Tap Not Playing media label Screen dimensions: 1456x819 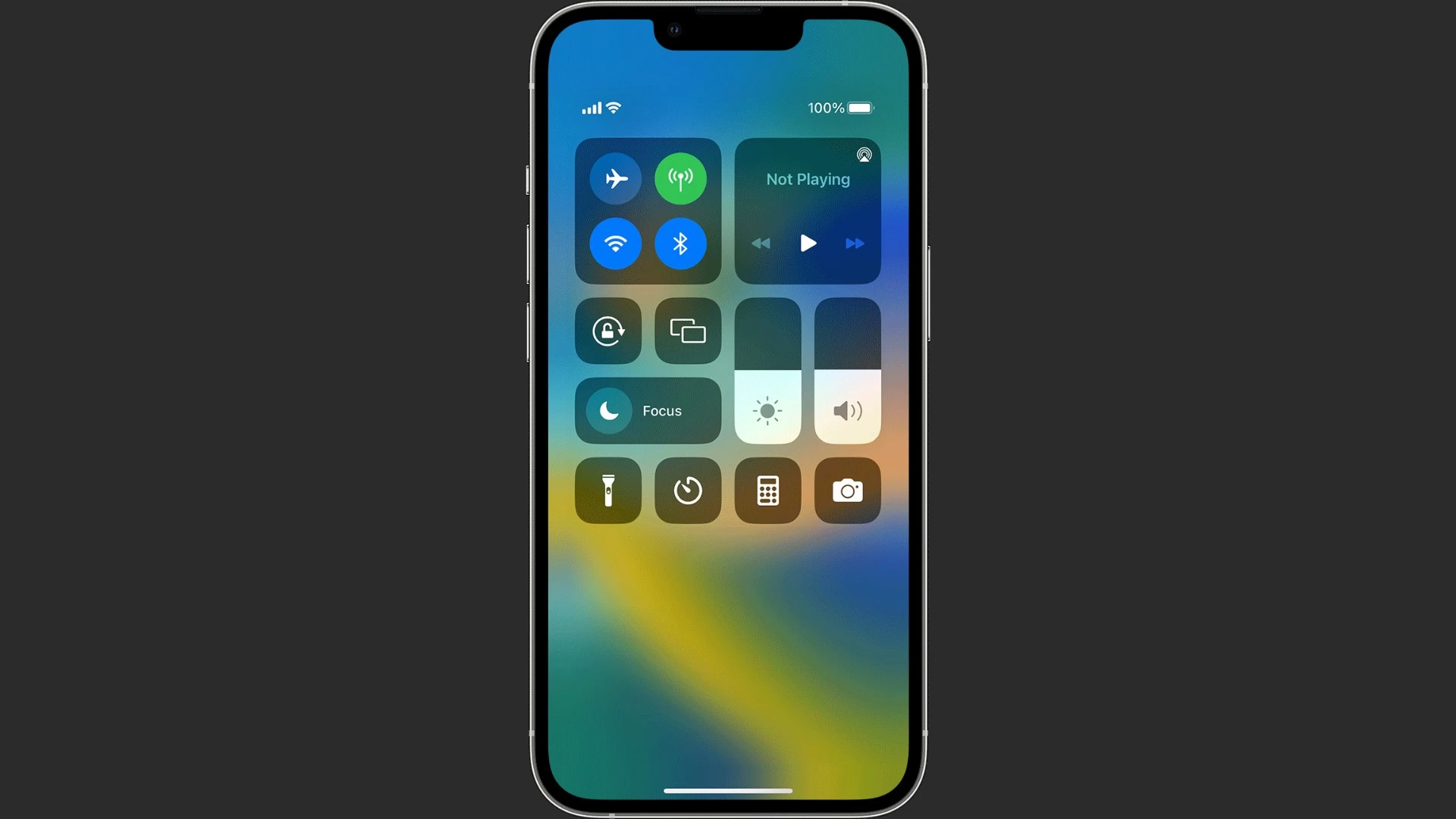pyautogui.click(x=806, y=178)
